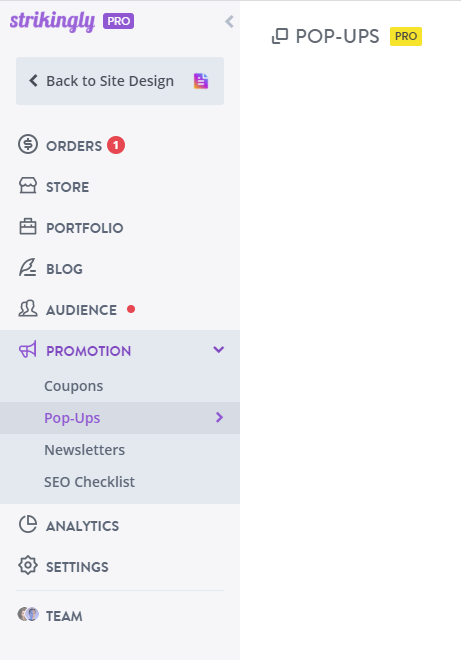Click the gradient document icon

pyautogui.click(x=201, y=81)
